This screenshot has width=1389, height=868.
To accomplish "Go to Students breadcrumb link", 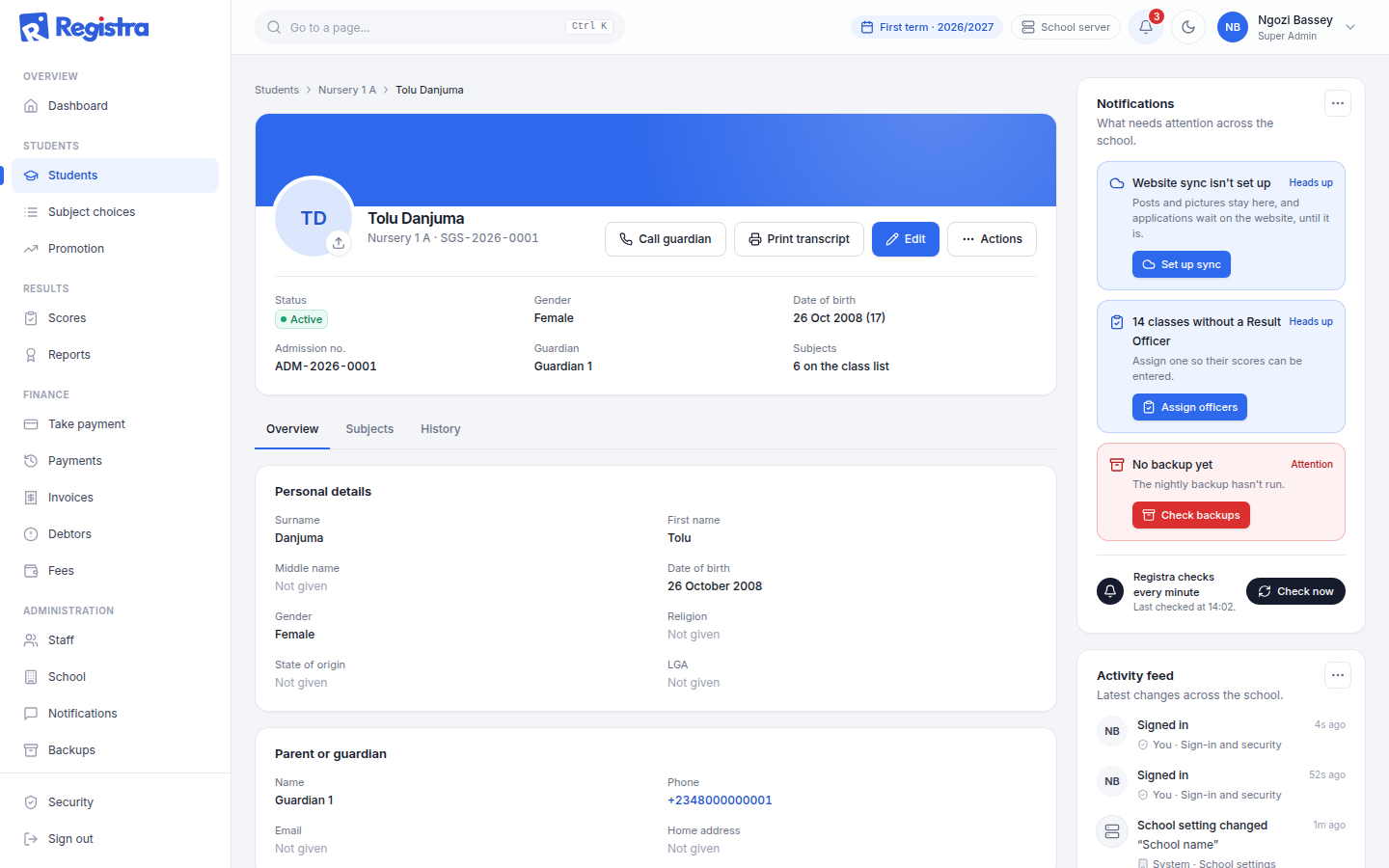I will point(277,90).
